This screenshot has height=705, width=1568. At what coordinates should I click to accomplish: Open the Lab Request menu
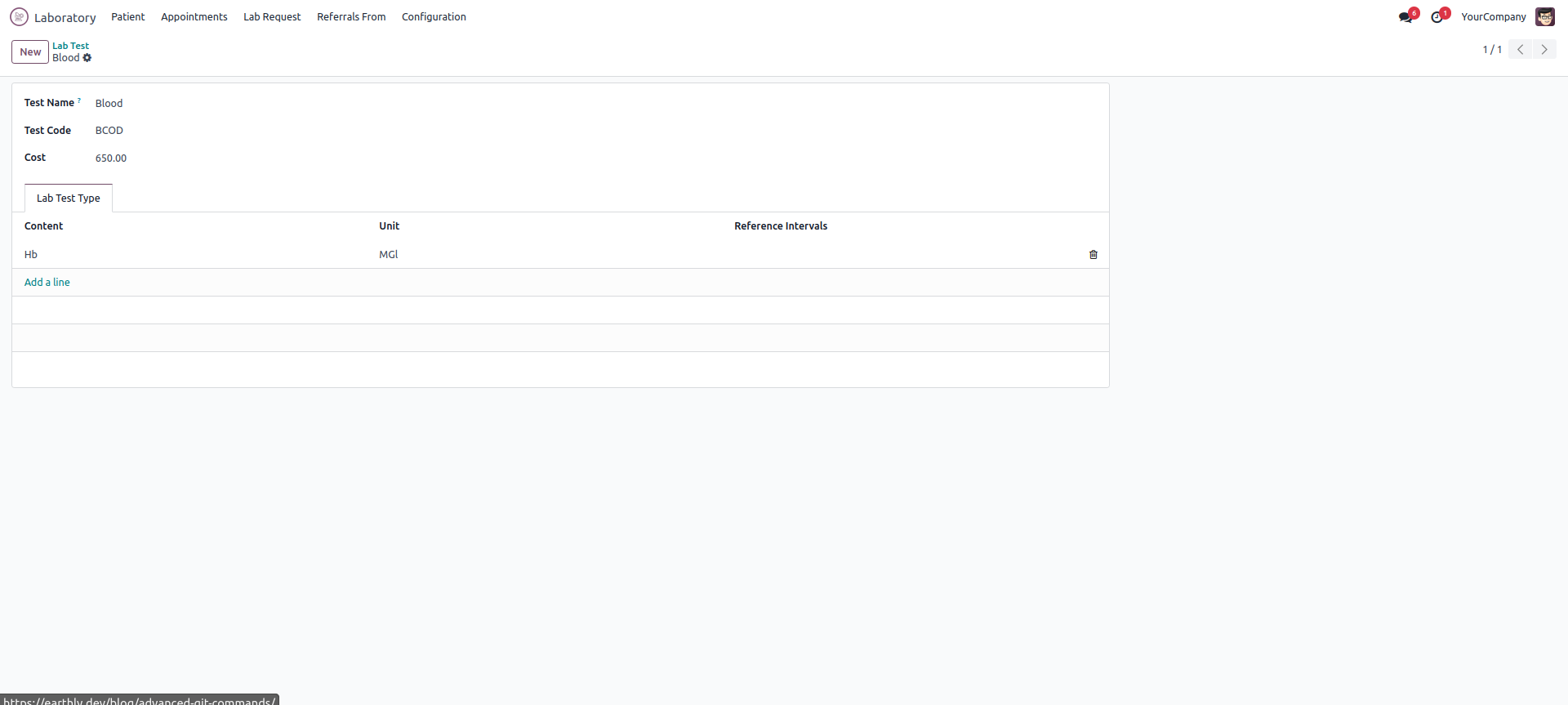[272, 17]
